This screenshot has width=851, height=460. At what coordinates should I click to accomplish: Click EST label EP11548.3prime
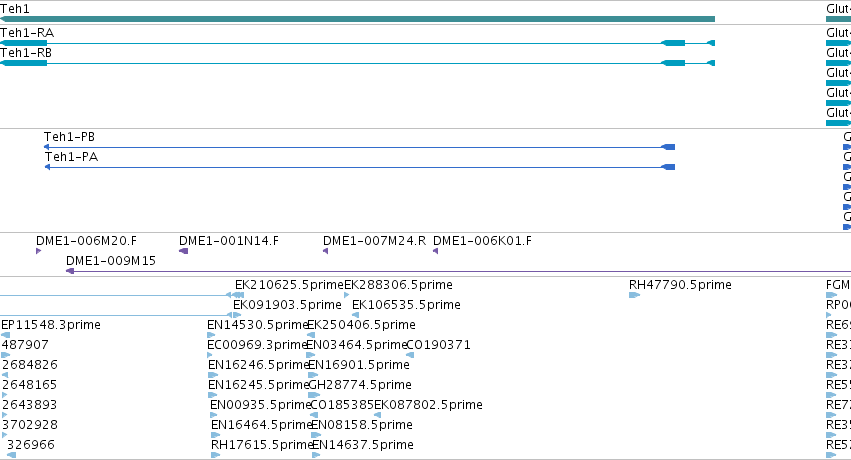pos(51,325)
